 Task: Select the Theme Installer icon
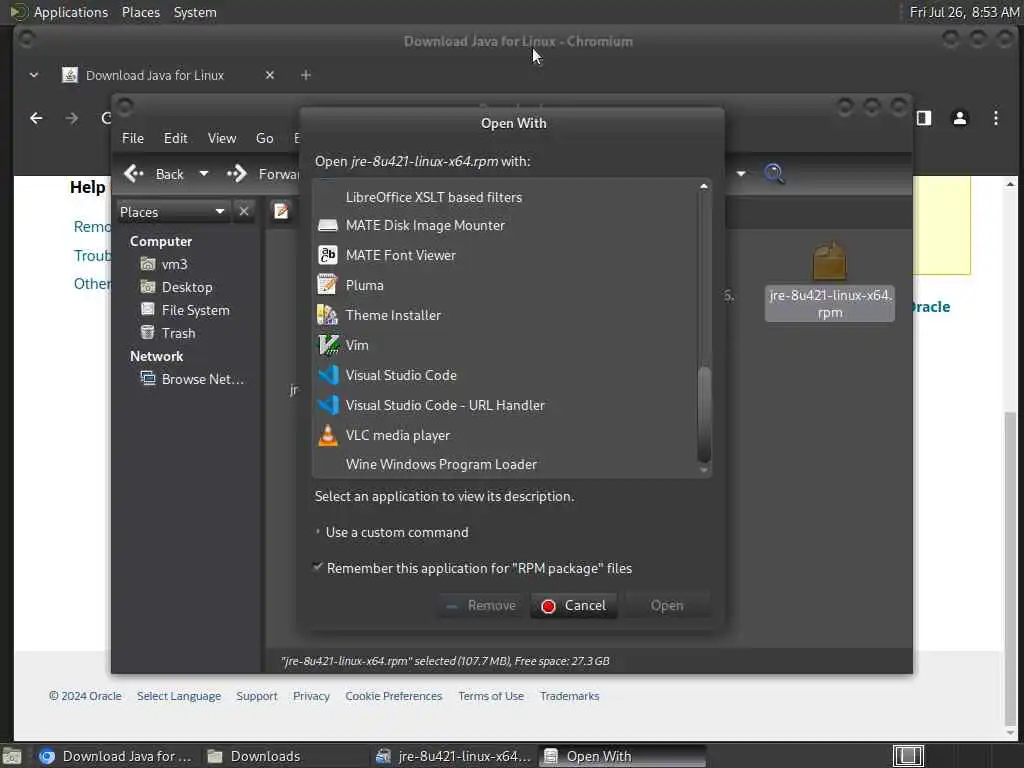coord(327,315)
